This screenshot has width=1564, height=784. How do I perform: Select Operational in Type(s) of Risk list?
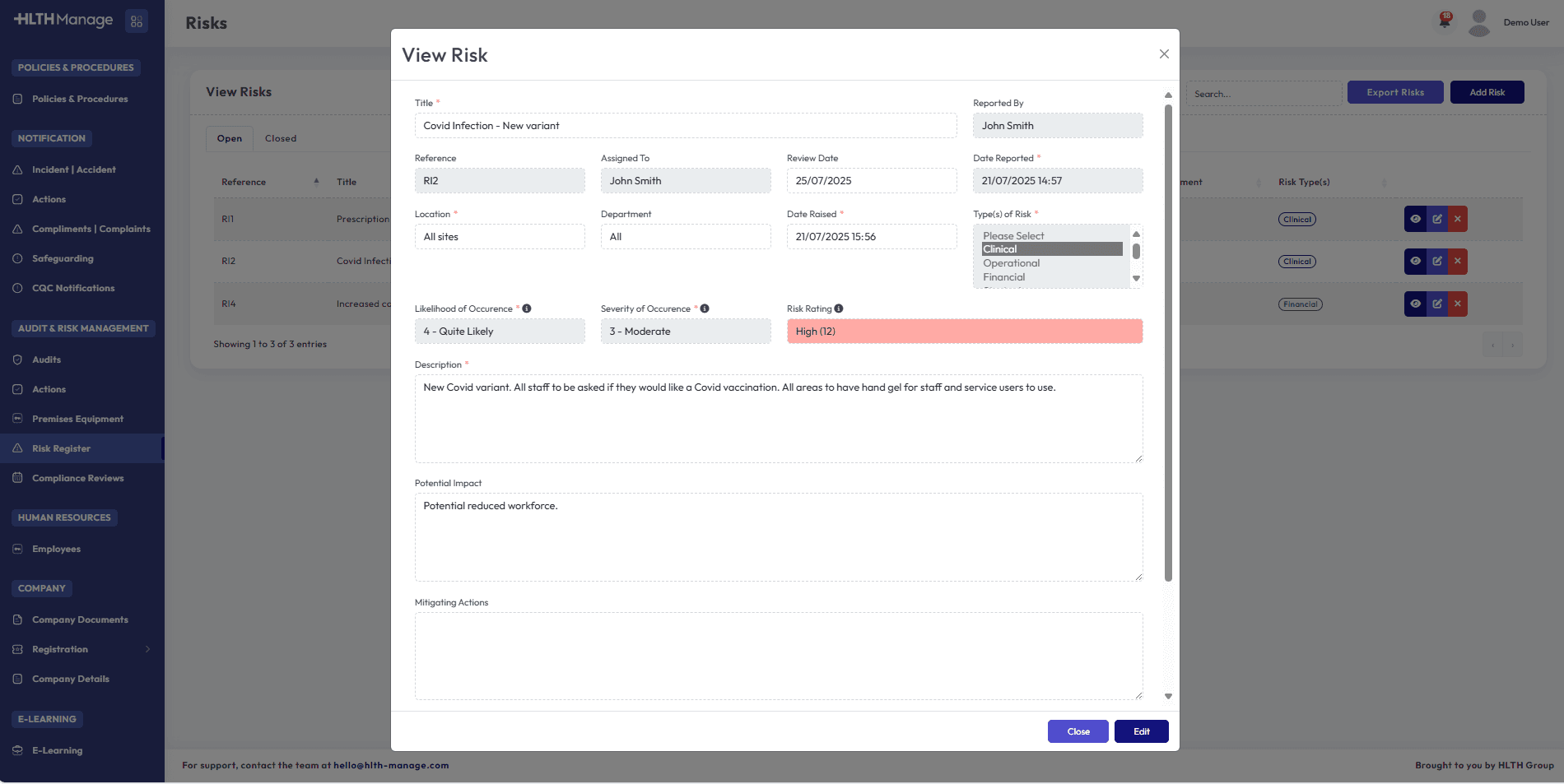[x=1012, y=263]
